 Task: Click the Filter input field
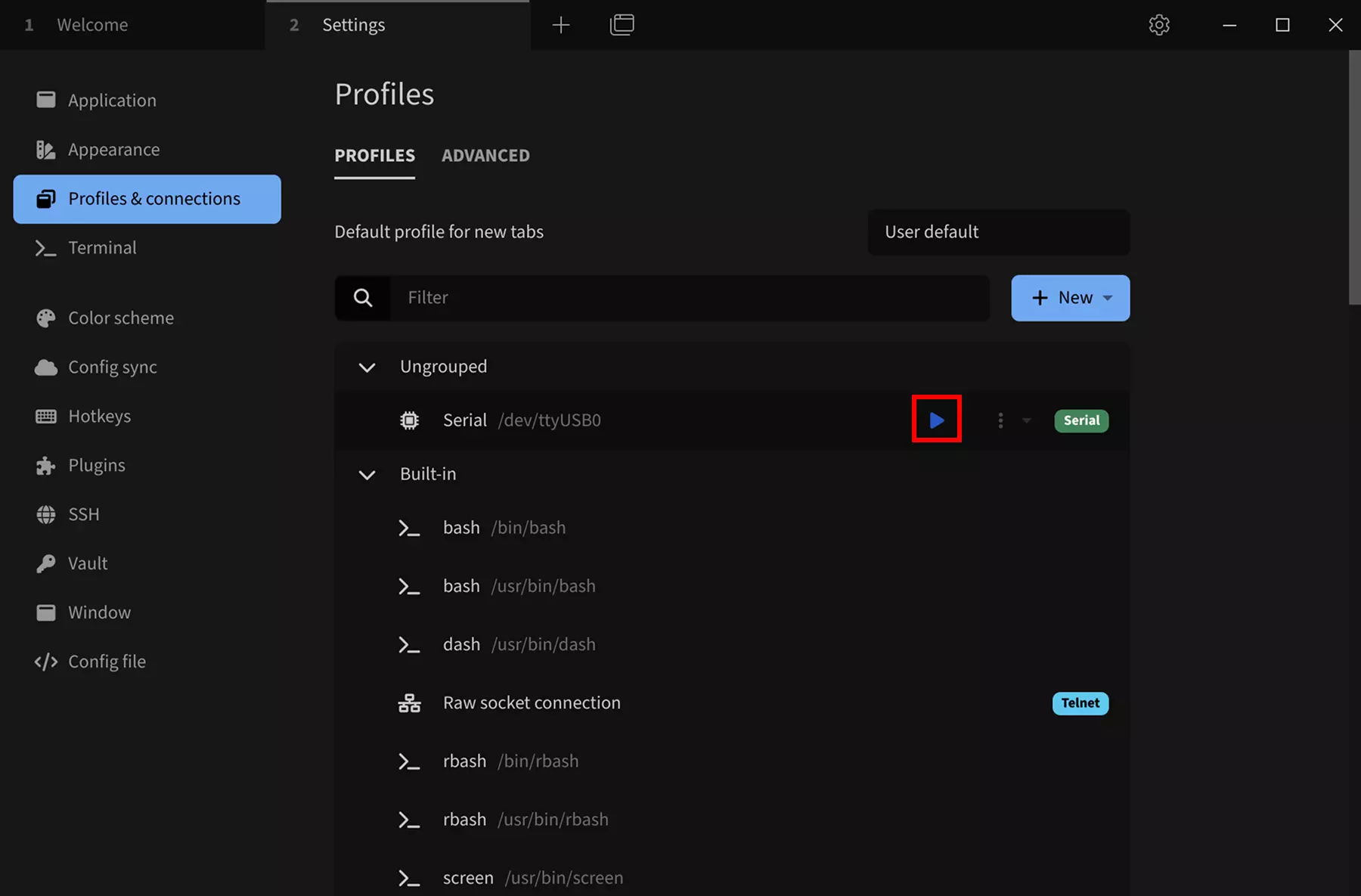[x=690, y=298]
